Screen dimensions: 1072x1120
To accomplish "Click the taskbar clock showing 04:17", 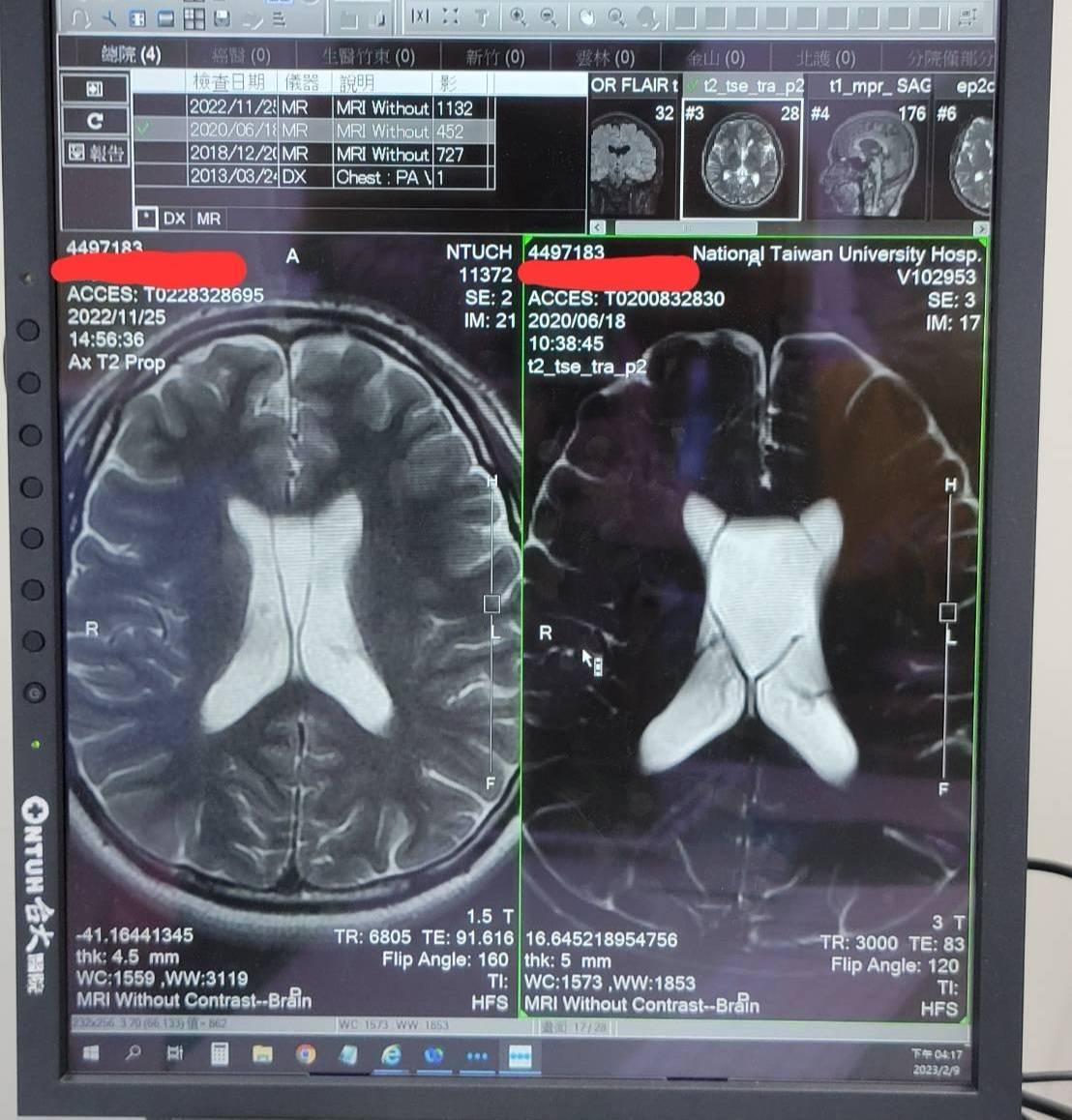I will [x=937, y=1061].
